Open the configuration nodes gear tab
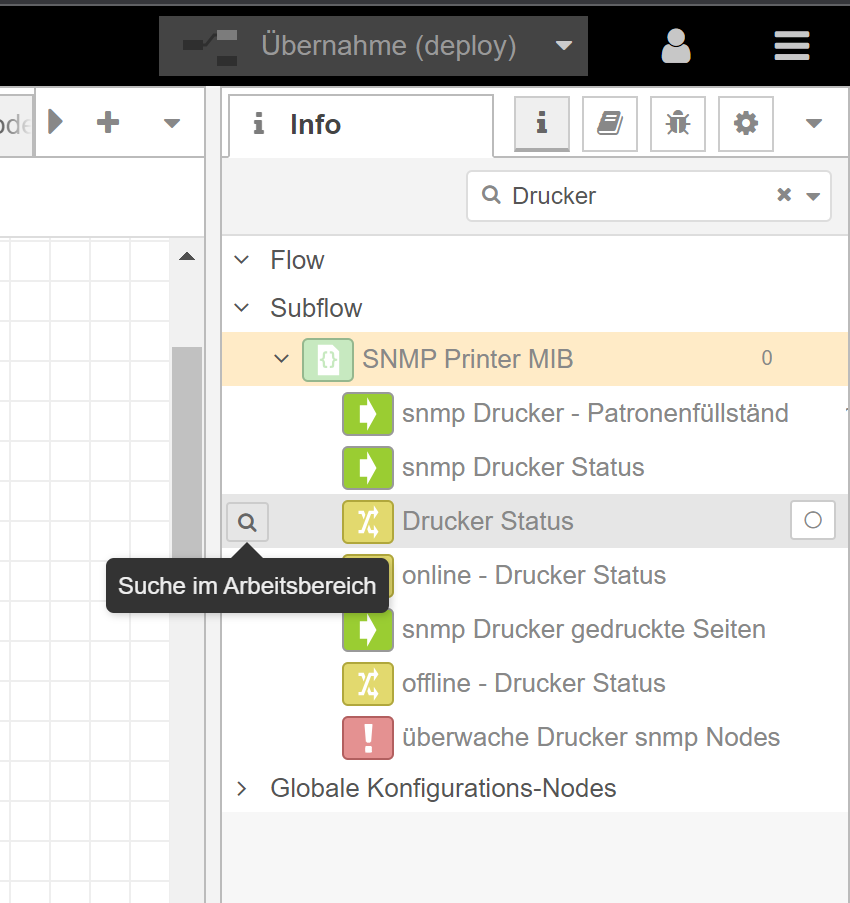 tap(746, 123)
